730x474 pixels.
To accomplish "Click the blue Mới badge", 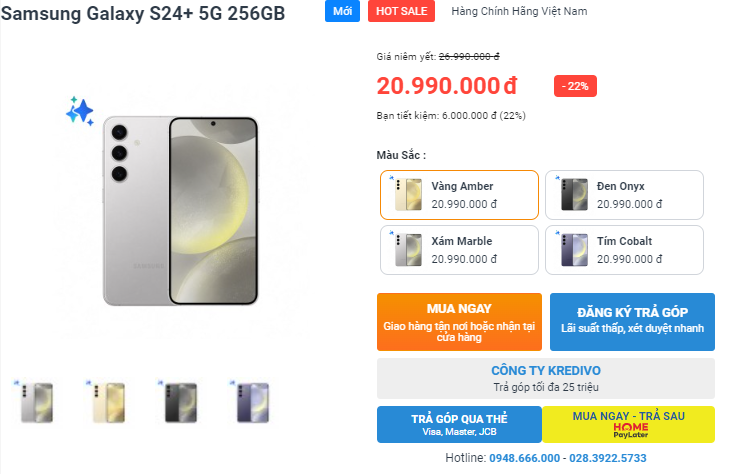I will point(342,11).
